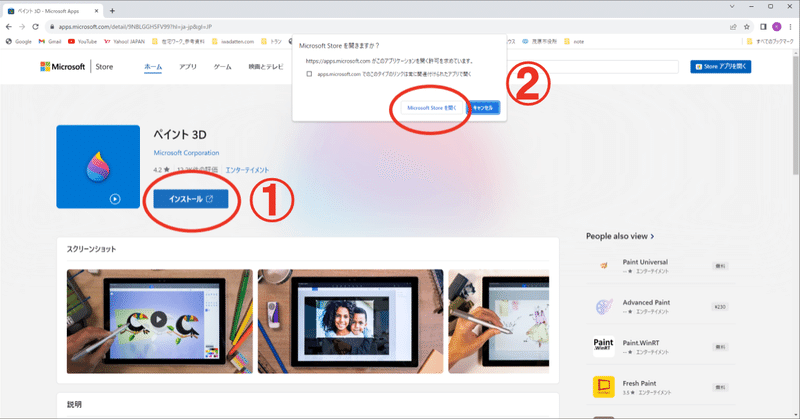Viewport: 800px width, 419px height.
Task: Close the ペイント 3D browser tab
Action: pos(96,11)
